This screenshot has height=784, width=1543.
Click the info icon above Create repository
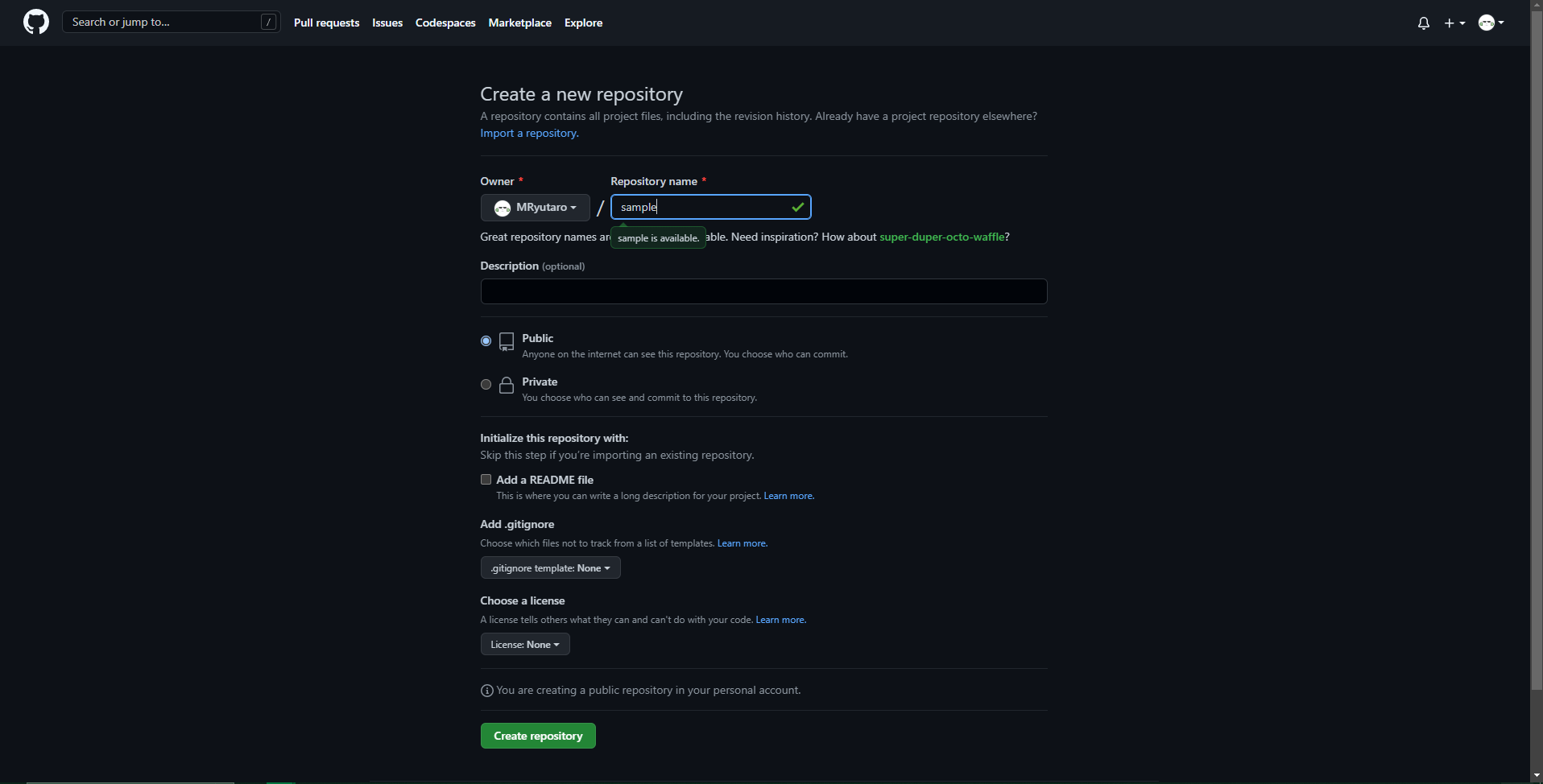486,691
